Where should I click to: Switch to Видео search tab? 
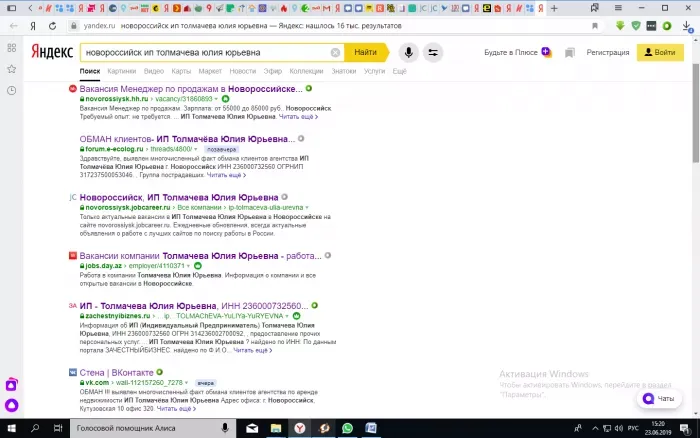click(154, 71)
